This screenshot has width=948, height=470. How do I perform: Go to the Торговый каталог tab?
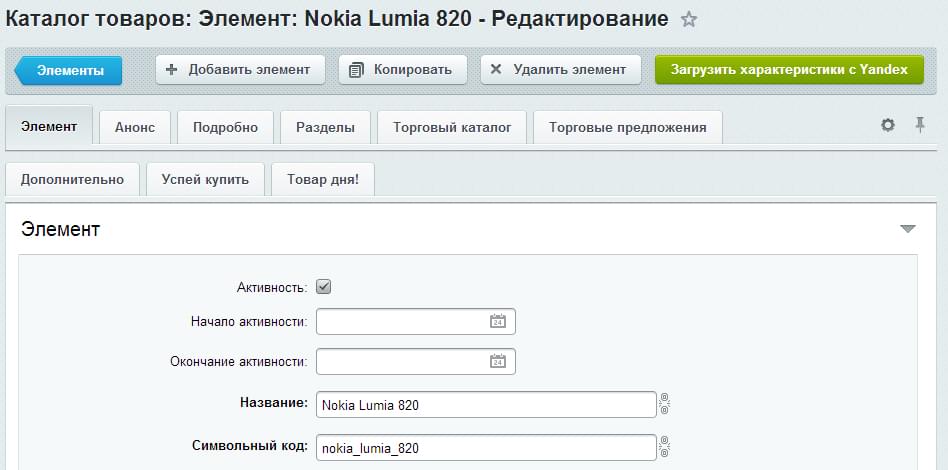point(452,127)
